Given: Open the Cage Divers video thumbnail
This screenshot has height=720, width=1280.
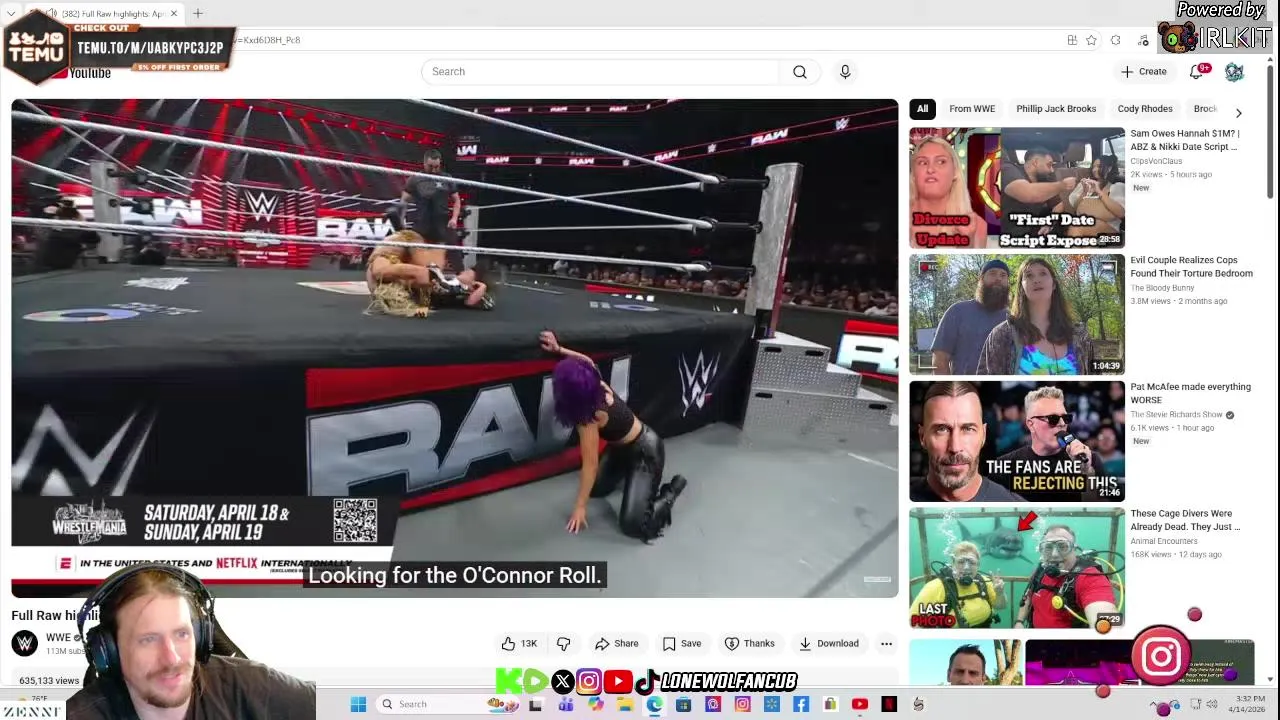Looking at the screenshot, I should [1016, 567].
